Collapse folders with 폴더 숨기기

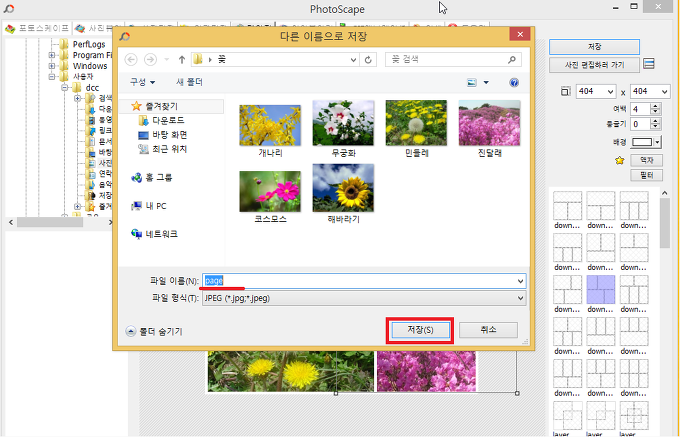154,332
